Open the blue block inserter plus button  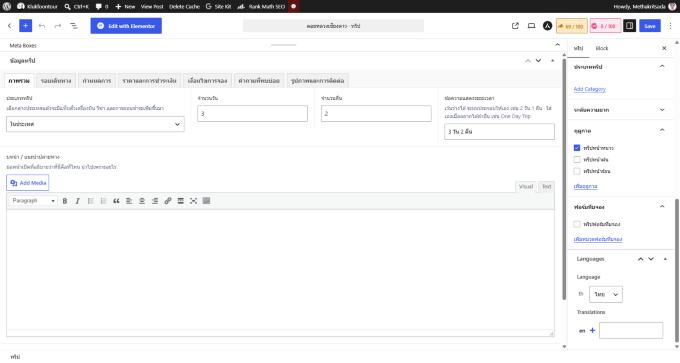pos(26,26)
